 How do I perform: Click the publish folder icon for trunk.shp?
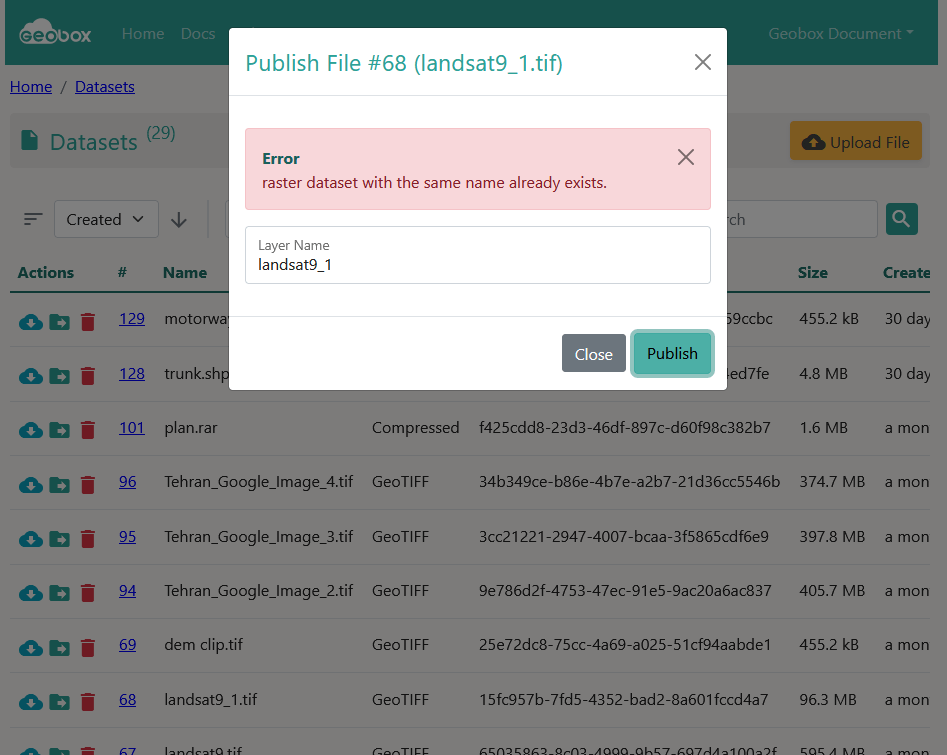click(x=59, y=376)
